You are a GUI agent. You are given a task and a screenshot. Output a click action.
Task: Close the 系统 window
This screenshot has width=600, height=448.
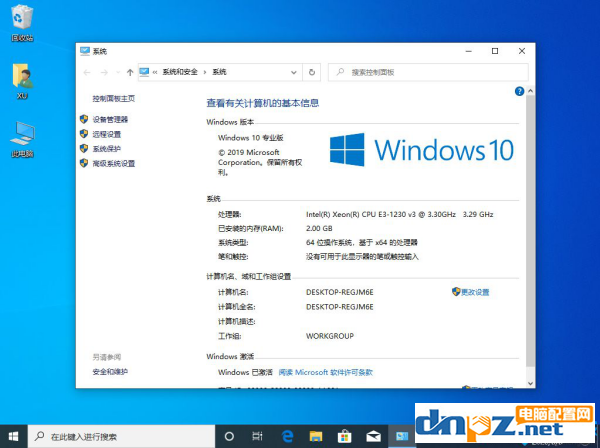(522, 51)
